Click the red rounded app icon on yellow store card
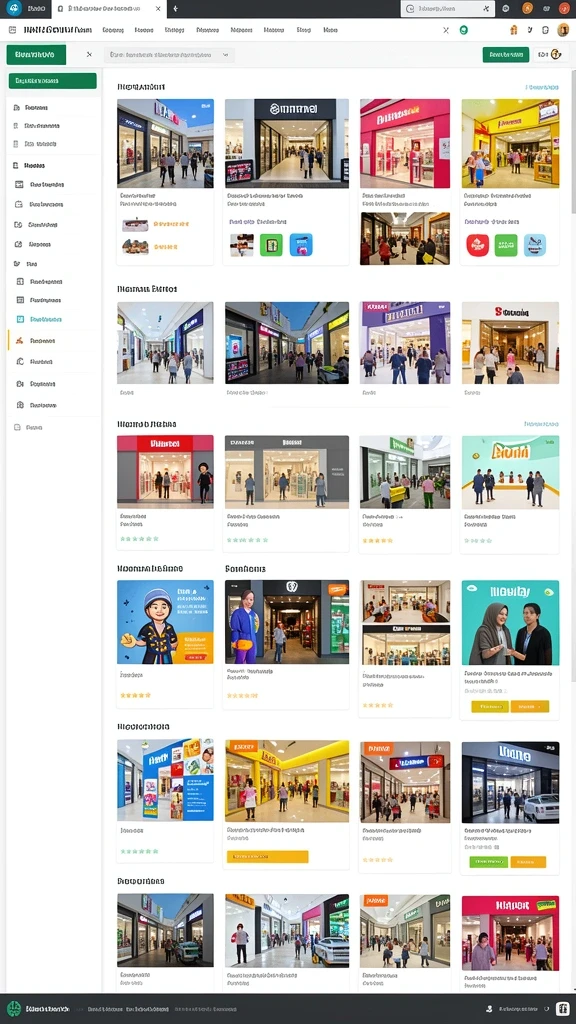Screen dimensions: 576x1024 tap(477, 245)
